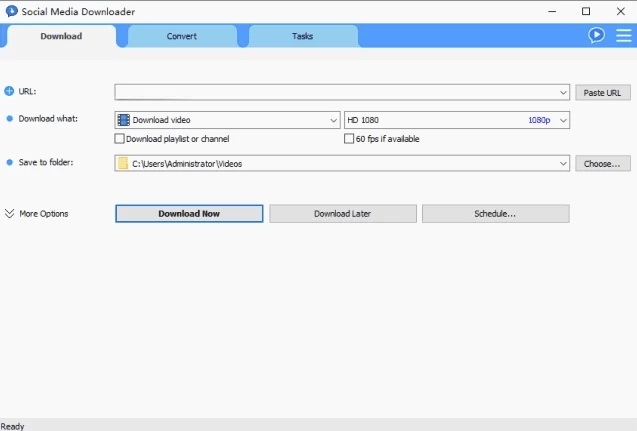Screen dimensions: 637x431
Task: Switch to the Convert tab
Action: 182,37
